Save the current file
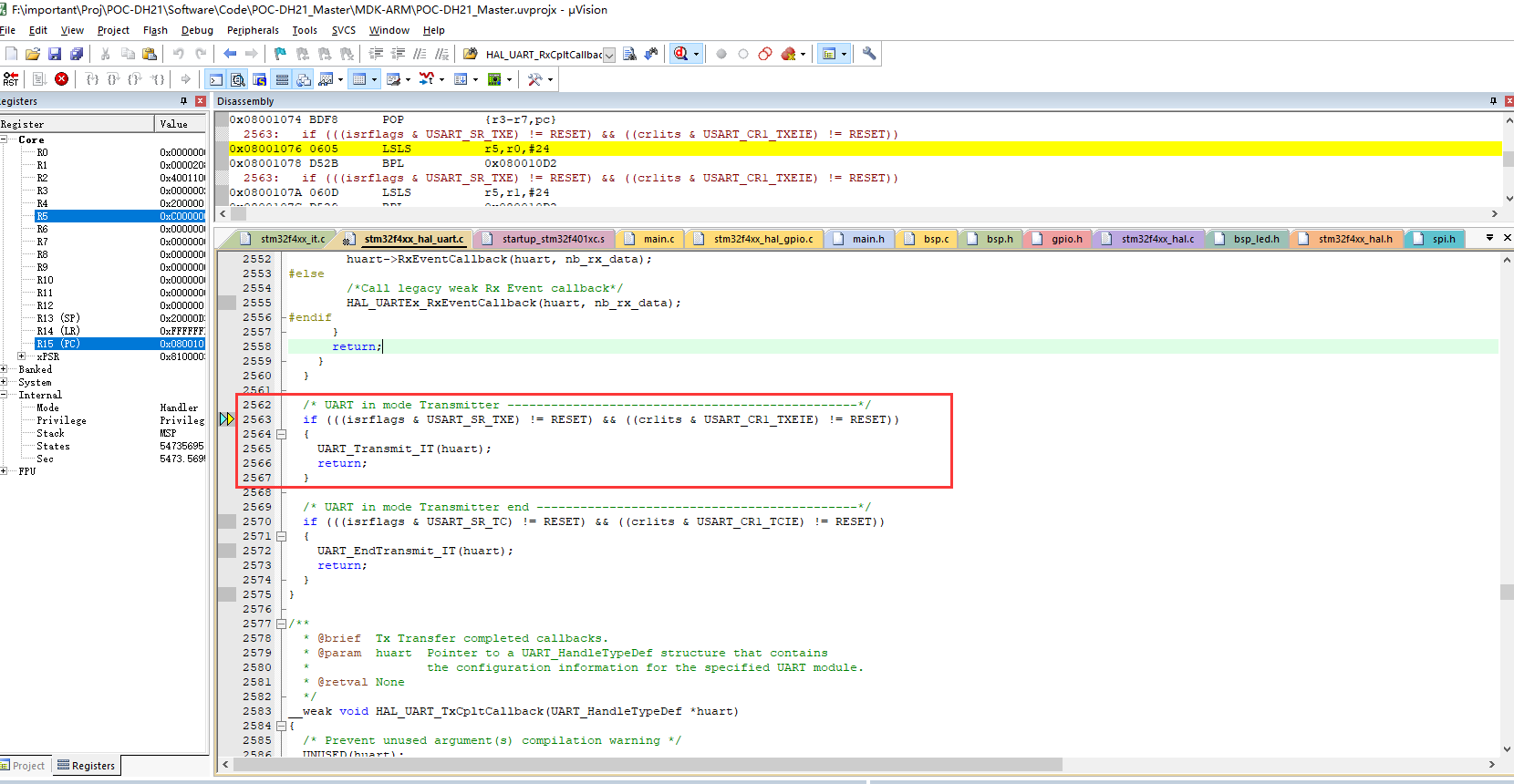Screen dimensions: 1514x784 [55, 54]
